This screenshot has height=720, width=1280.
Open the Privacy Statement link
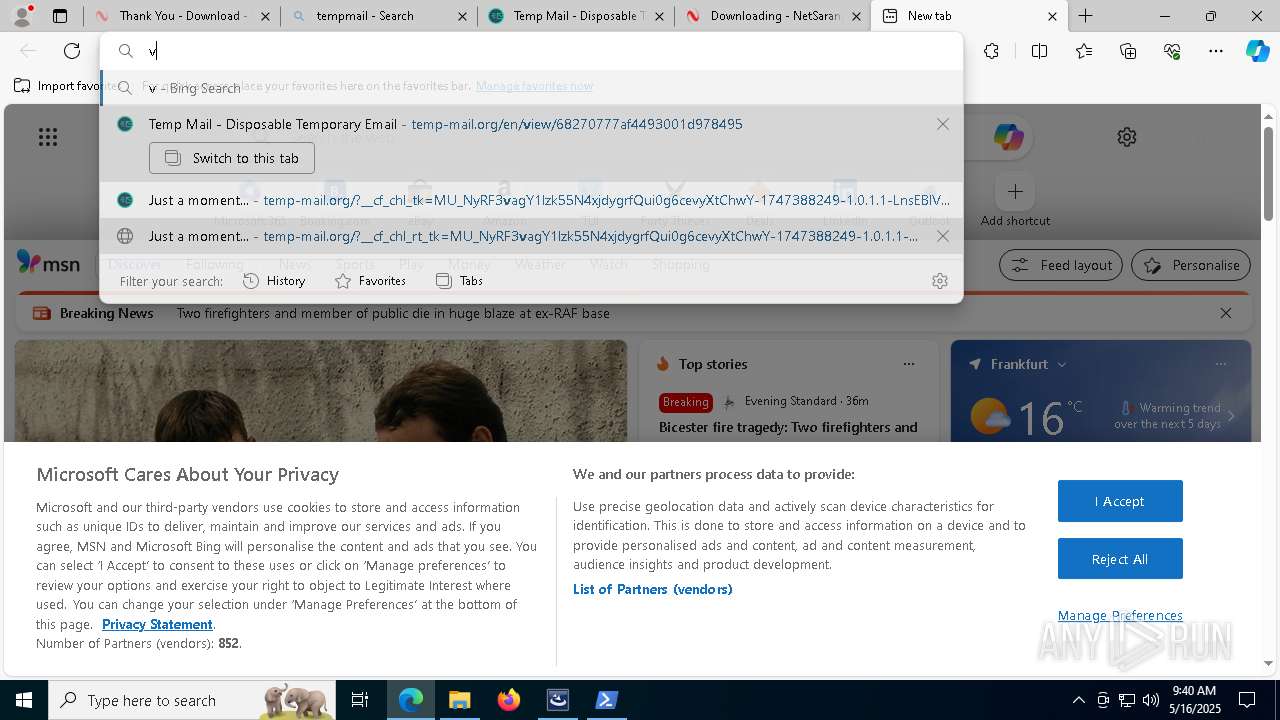pyautogui.click(x=157, y=624)
